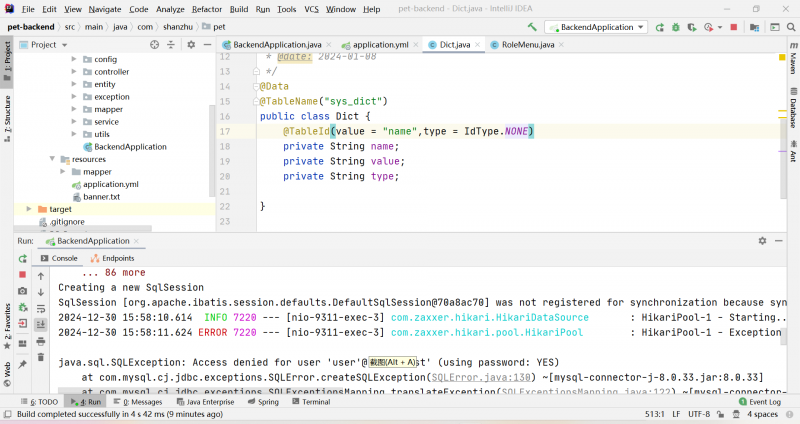Toggle the Web tool window stripe

point(7,373)
